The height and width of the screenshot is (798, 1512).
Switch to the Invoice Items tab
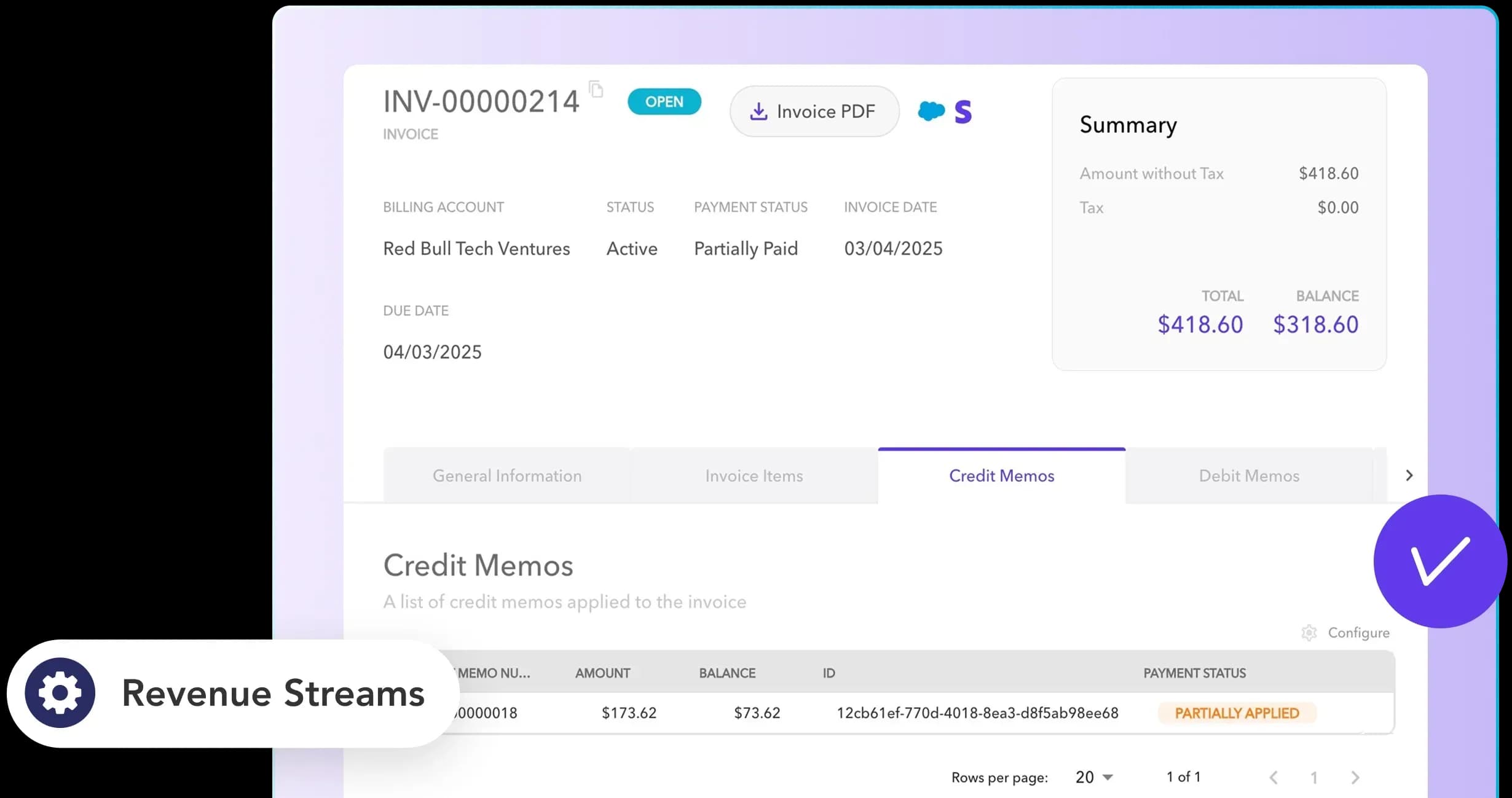(754, 476)
